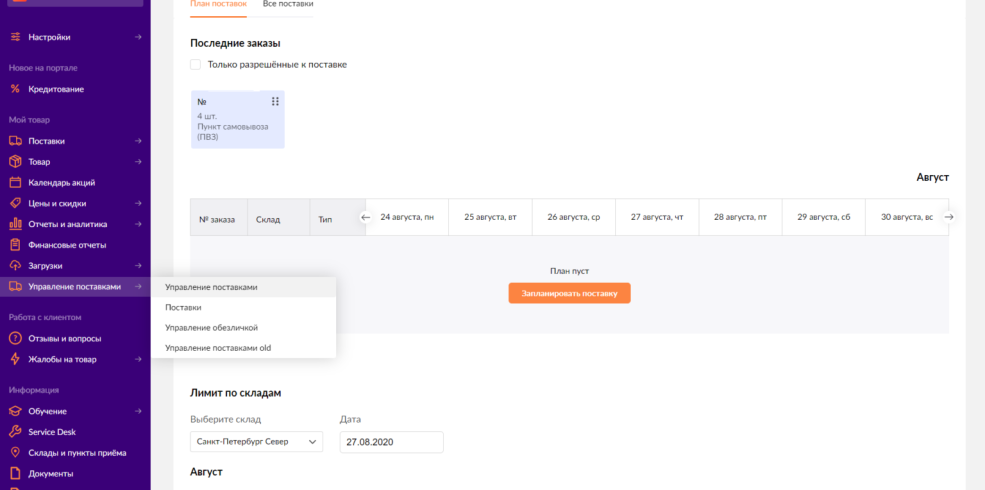Expand the Отчеты и аналитика submenu arrow
This screenshot has height=490, width=985.
[x=139, y=224]
